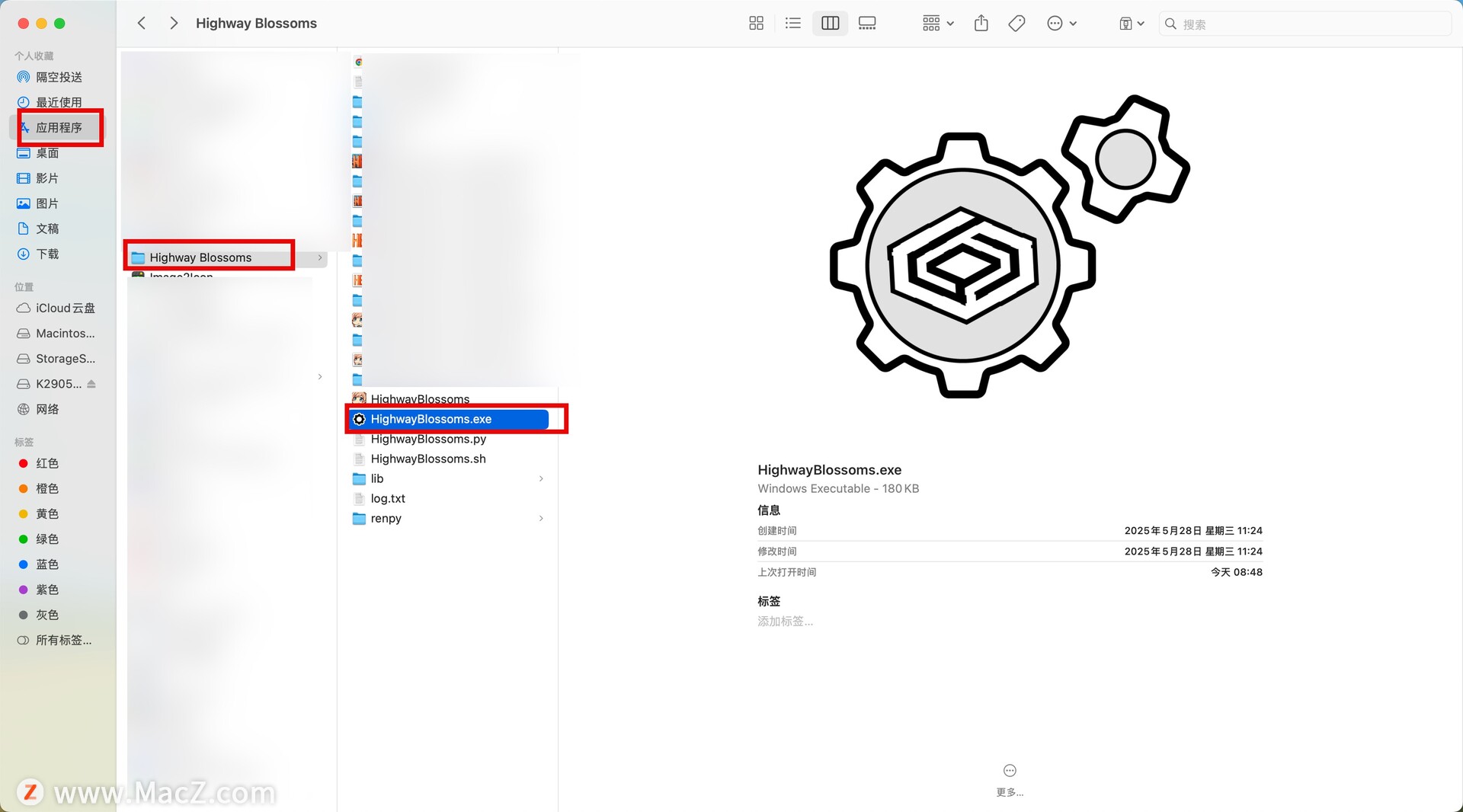Open 应用程序 in the sidebar
Screen dimensions: 1463x812
pyautogui.click(x=59, y=127)
